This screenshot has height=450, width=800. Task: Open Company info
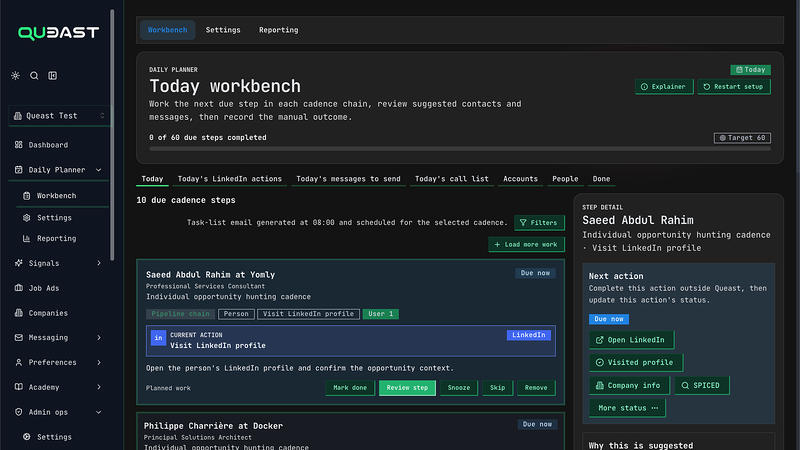point(629,386)
